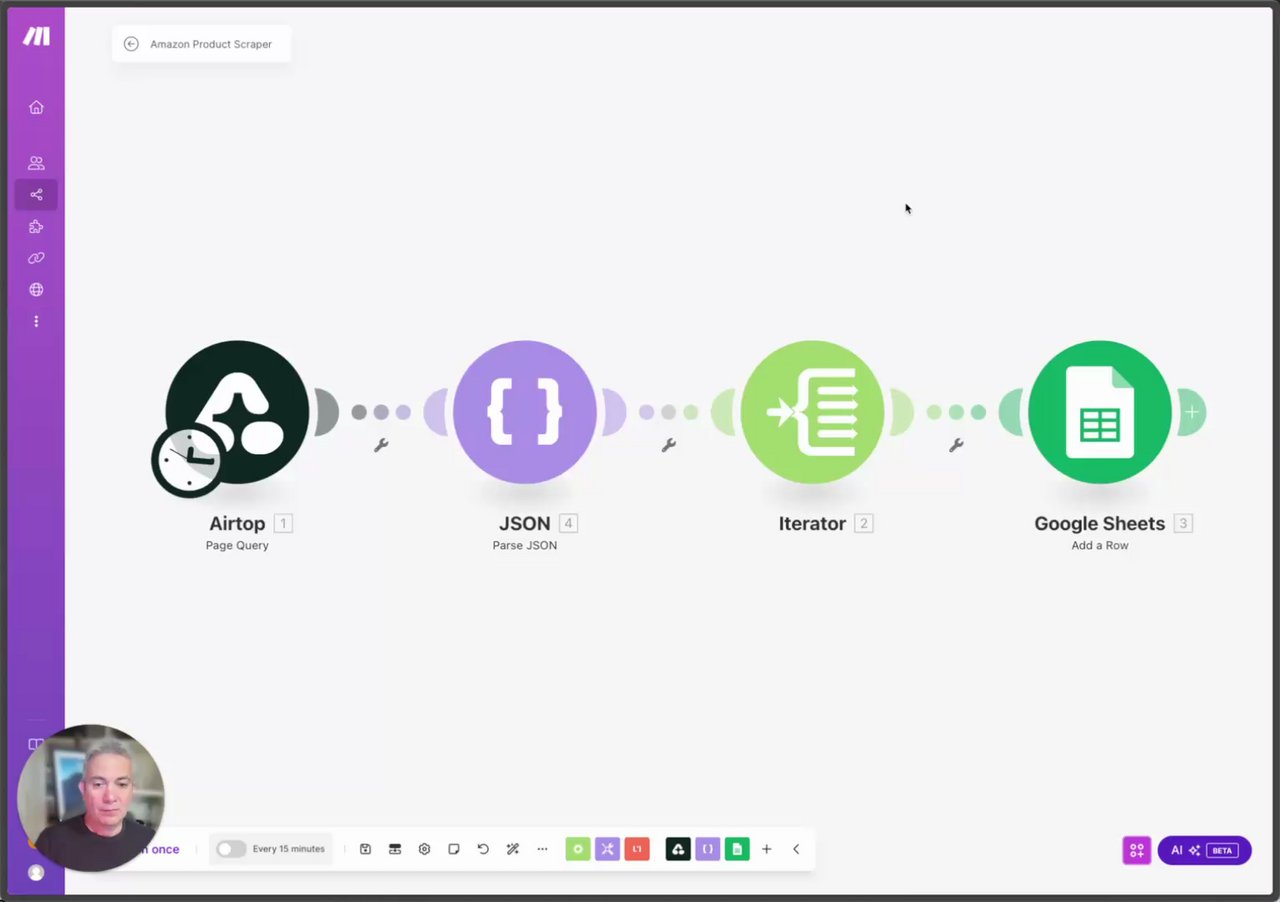The image size is (1280, 902).
Task: Open Home from the sidebar
Action: tap(36, 107)
